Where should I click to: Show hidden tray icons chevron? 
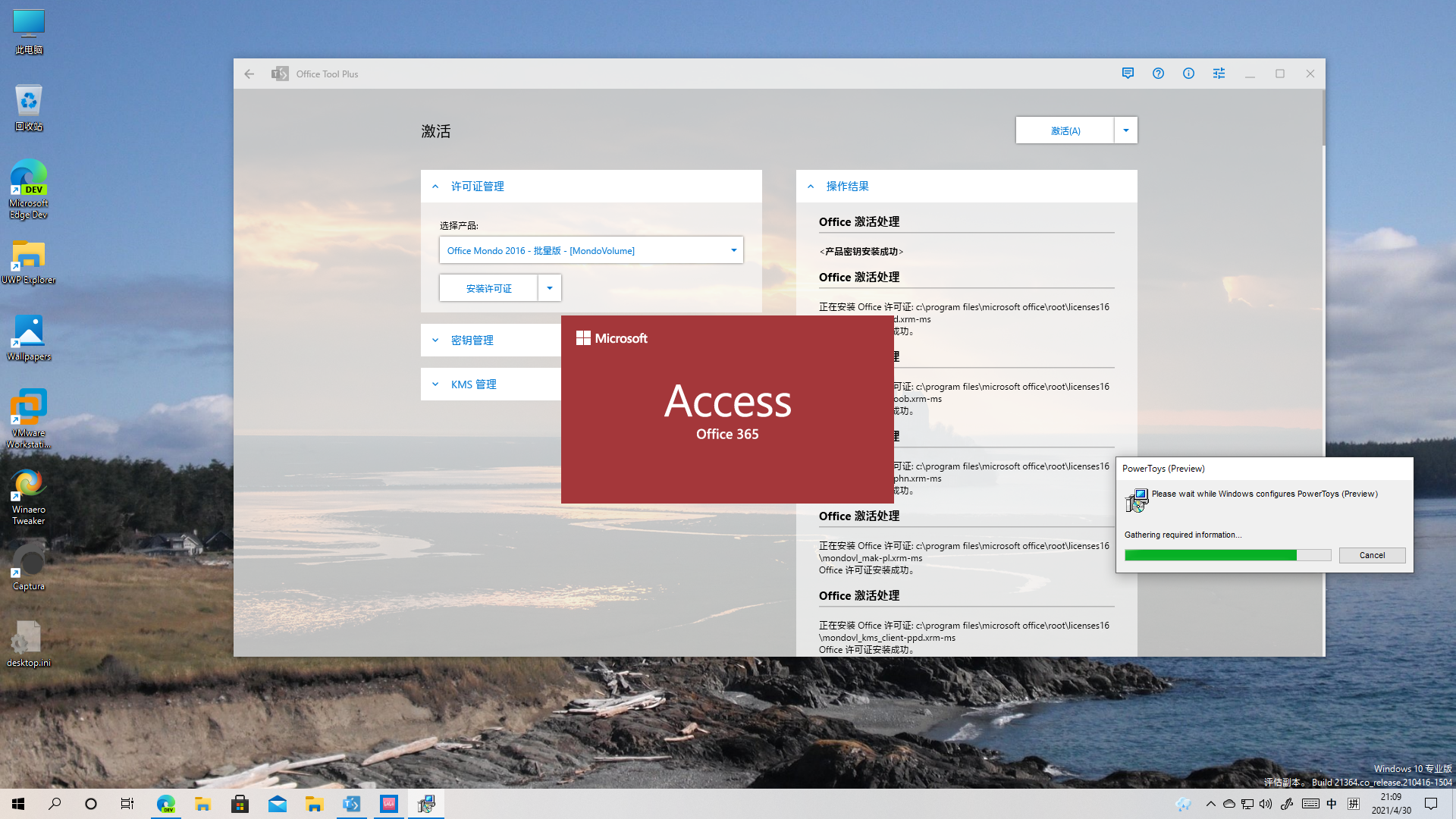coord(1210,804)
